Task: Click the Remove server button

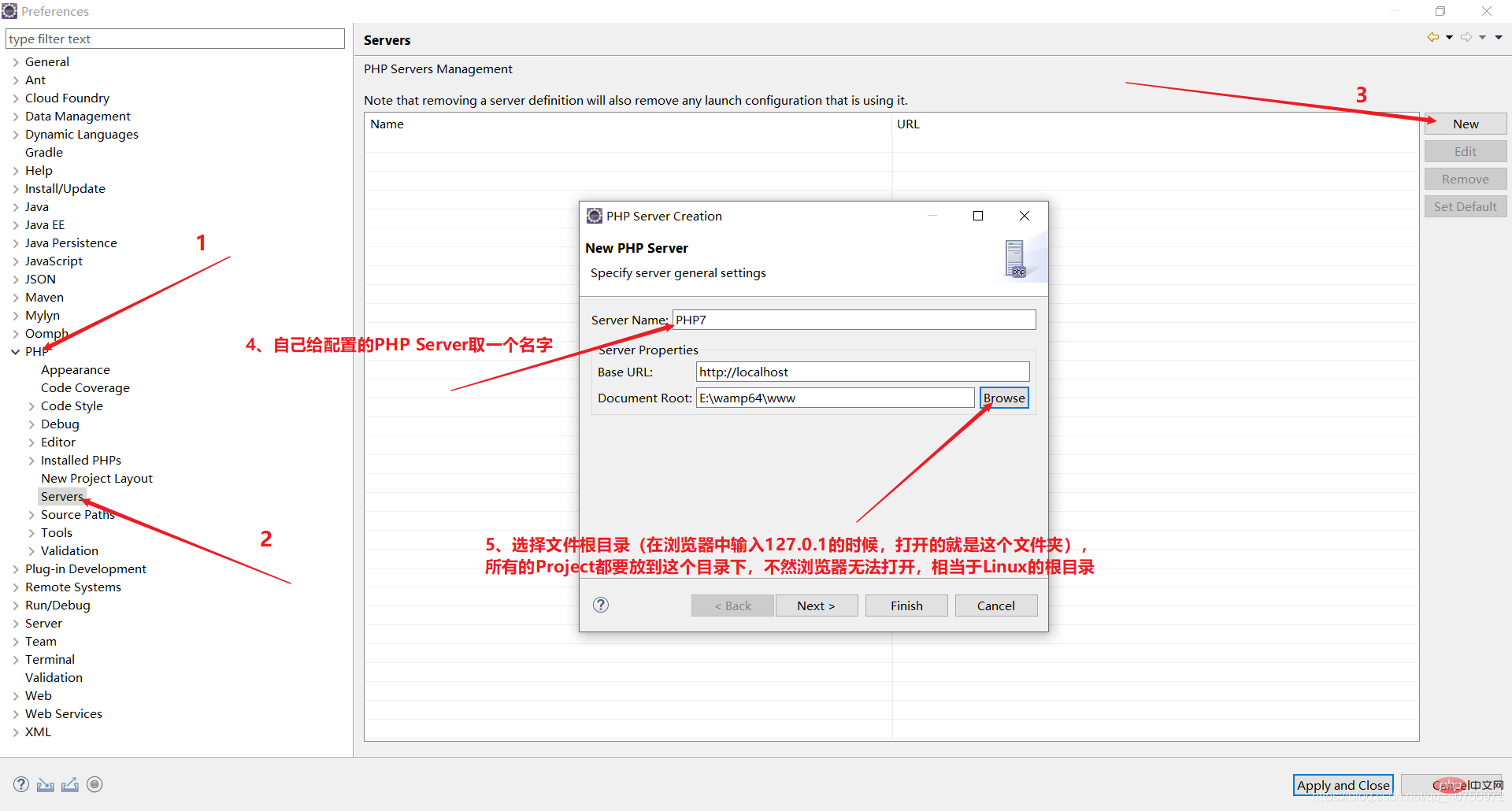Action: (1466, 179)
